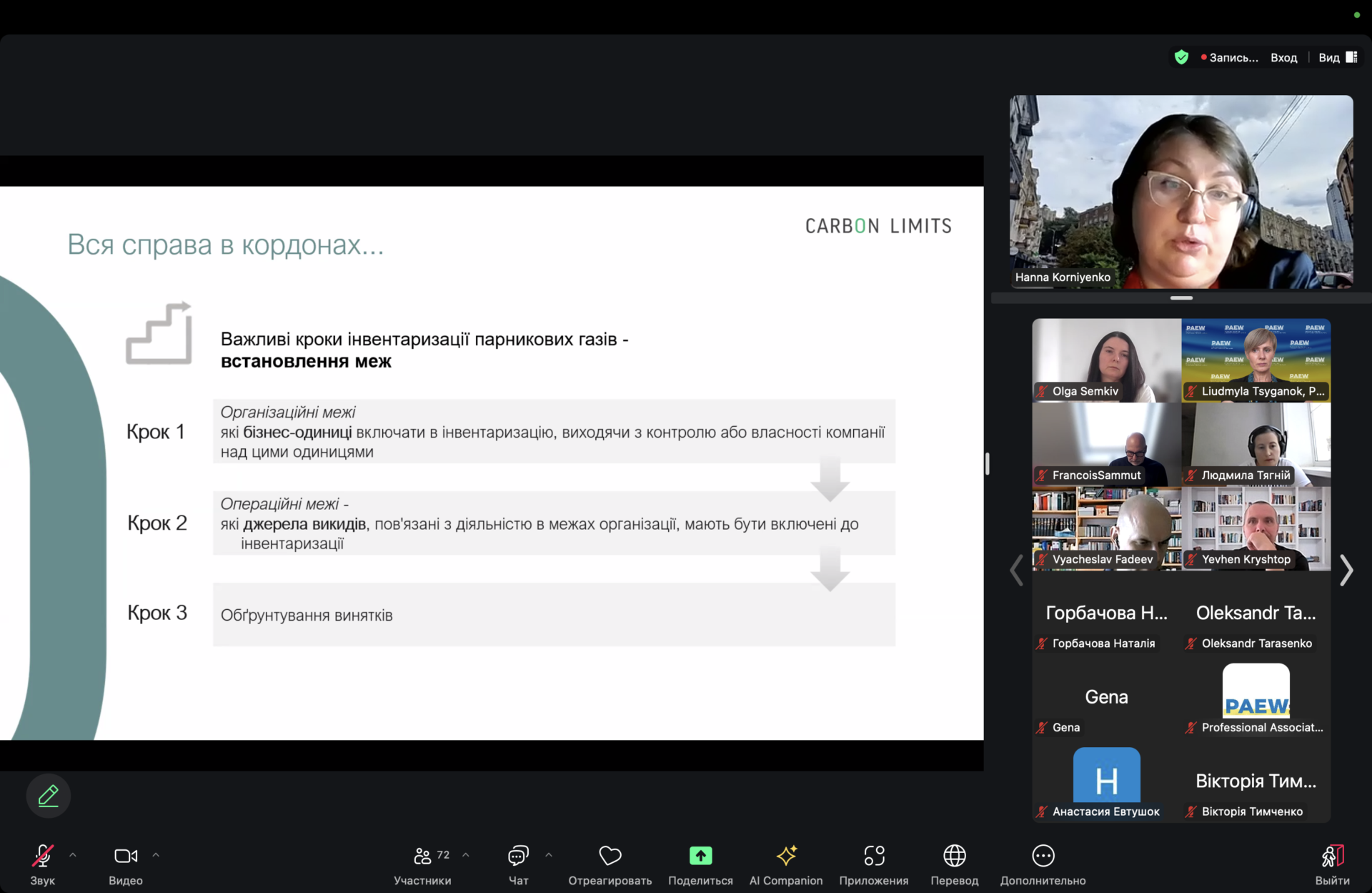Toggle camera with Видео icon

click(x=125, y=856)
